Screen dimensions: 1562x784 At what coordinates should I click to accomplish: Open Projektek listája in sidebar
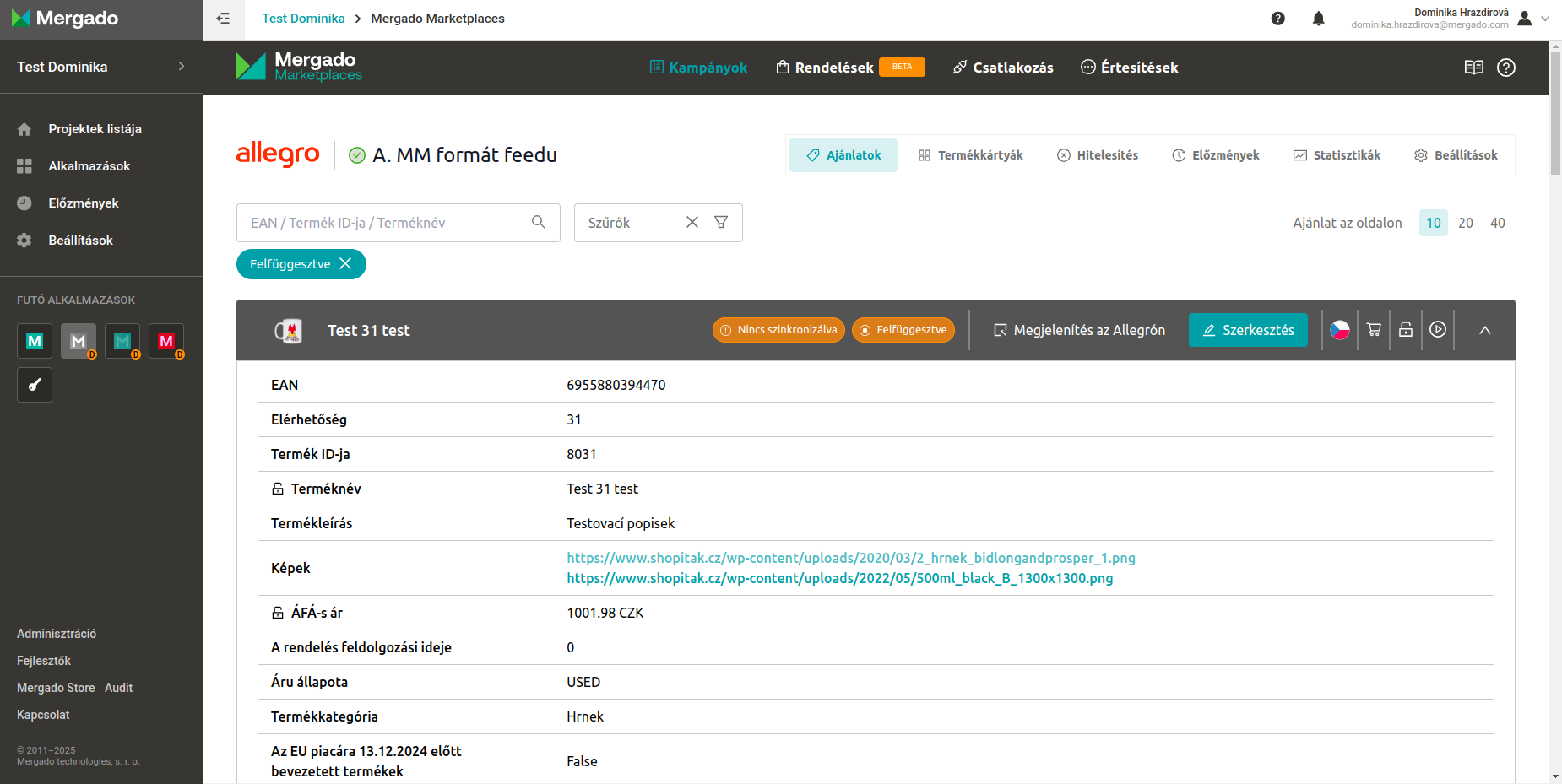tap(95, 129)
